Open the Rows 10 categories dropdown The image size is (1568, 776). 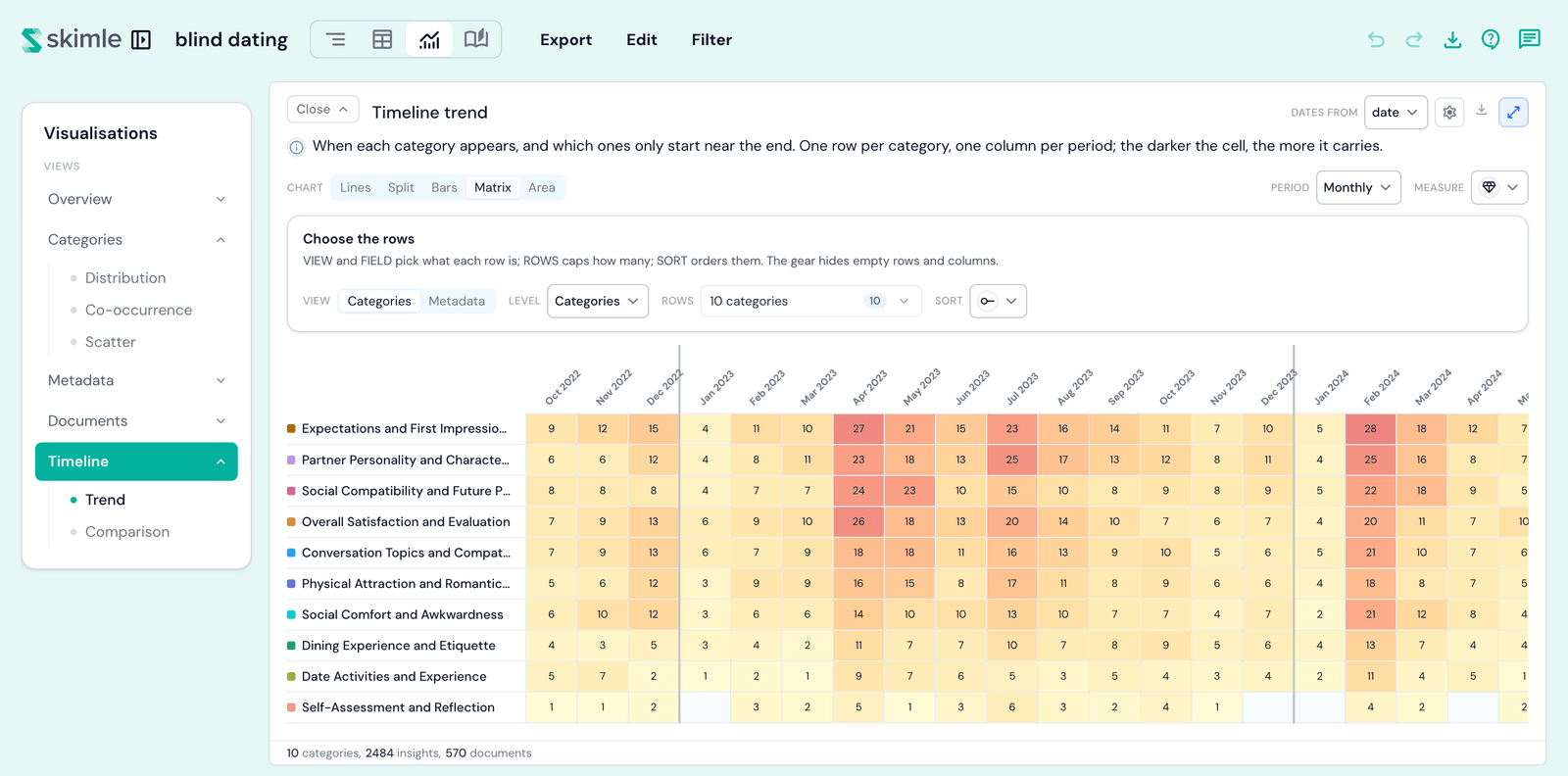811,301
